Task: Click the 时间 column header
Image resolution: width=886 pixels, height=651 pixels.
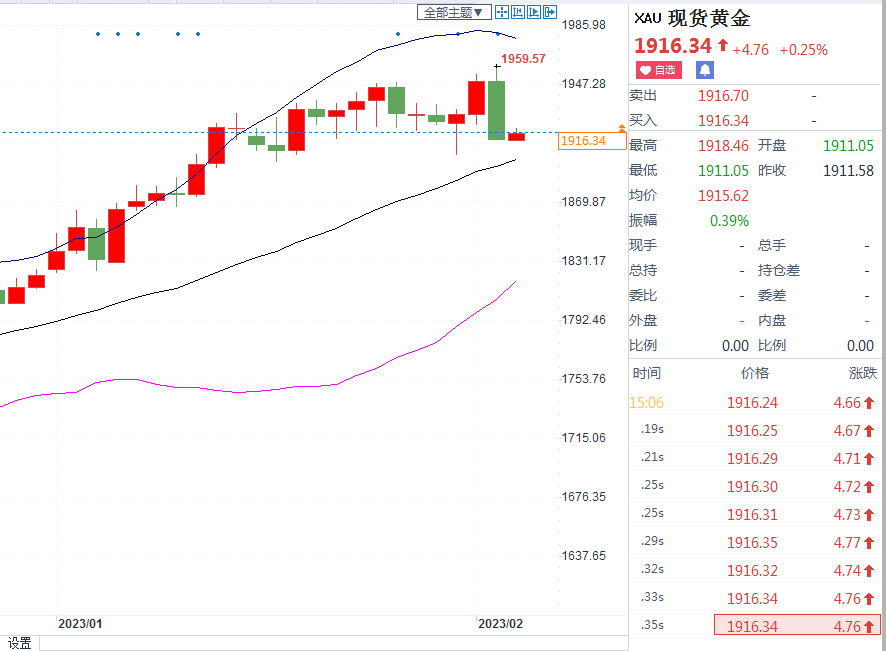Action: click(647, 373)
